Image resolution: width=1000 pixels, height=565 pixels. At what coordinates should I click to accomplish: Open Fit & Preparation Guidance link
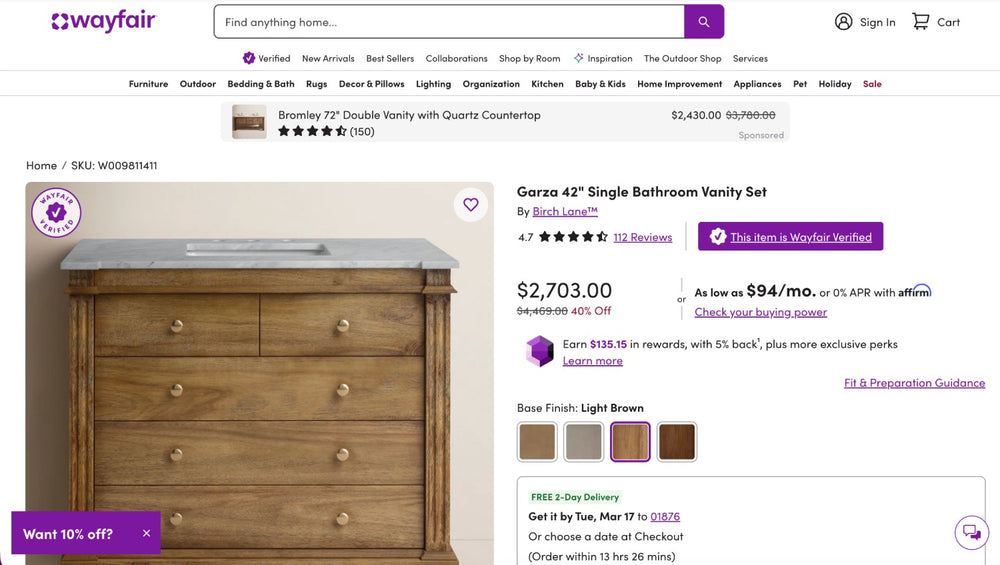coord(914,383)
